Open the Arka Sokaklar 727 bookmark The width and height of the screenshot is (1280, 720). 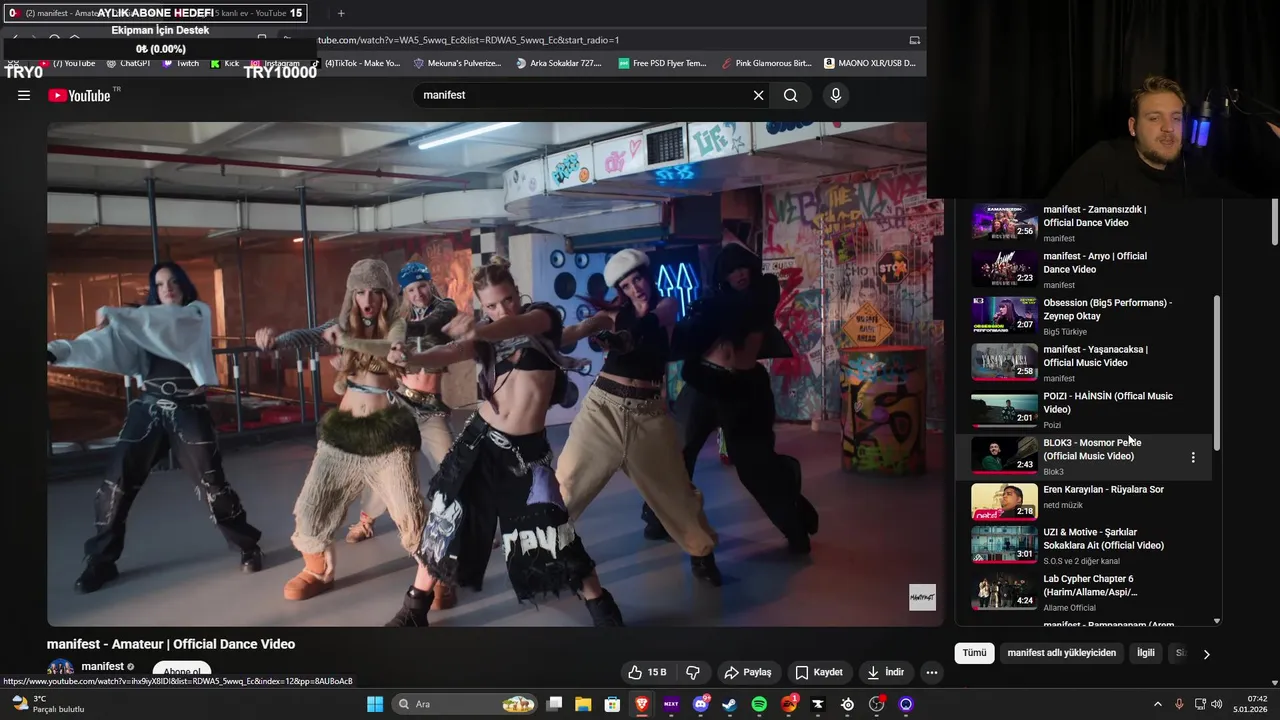[560, 63]
